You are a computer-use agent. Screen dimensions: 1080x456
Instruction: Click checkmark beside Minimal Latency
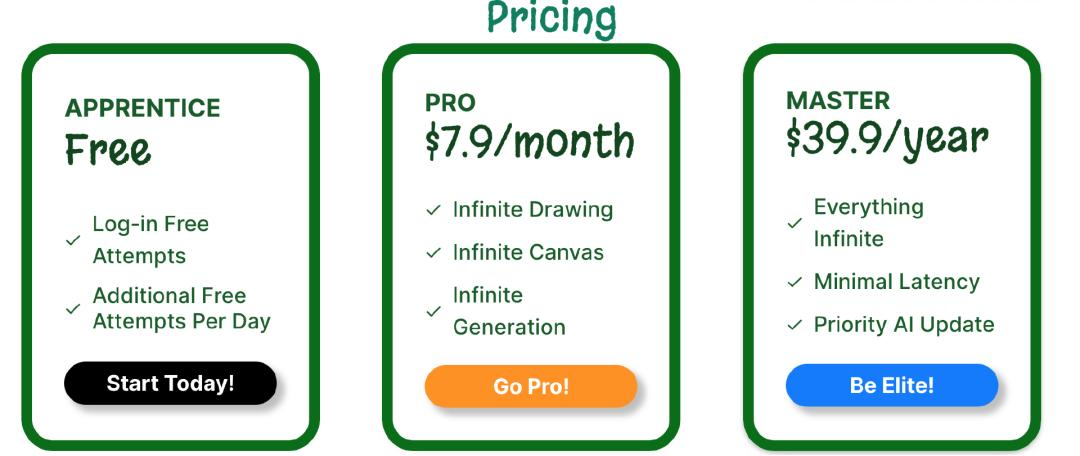pos(795,282)
